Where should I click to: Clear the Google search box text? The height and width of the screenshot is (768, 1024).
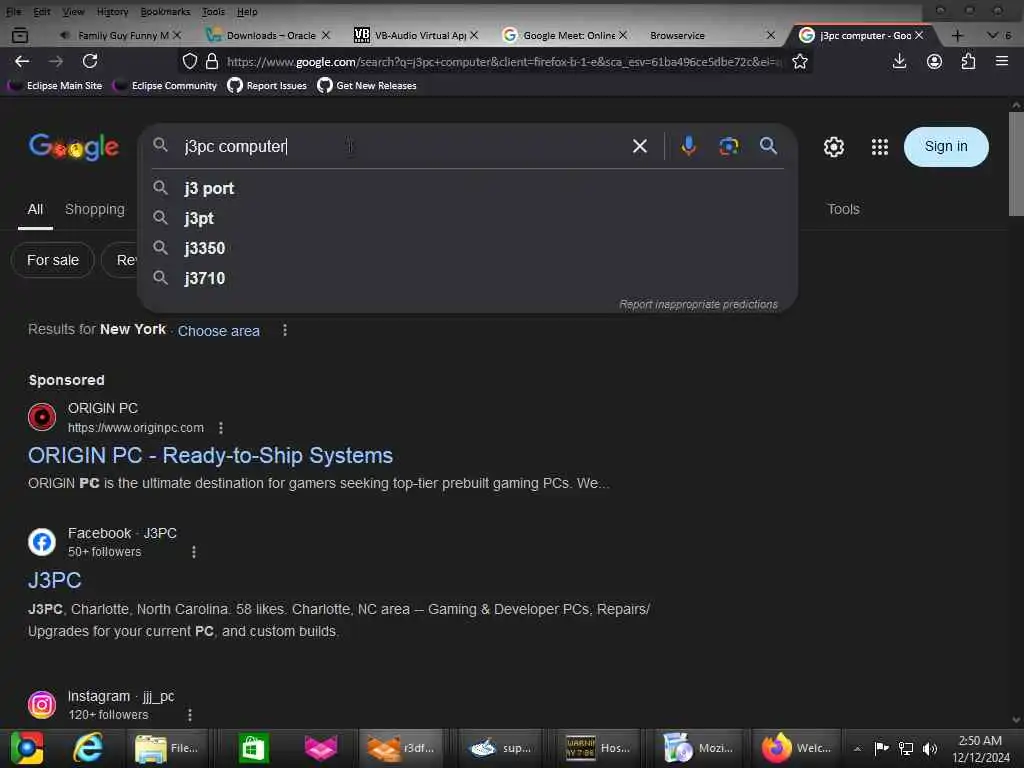click(640, 146)
